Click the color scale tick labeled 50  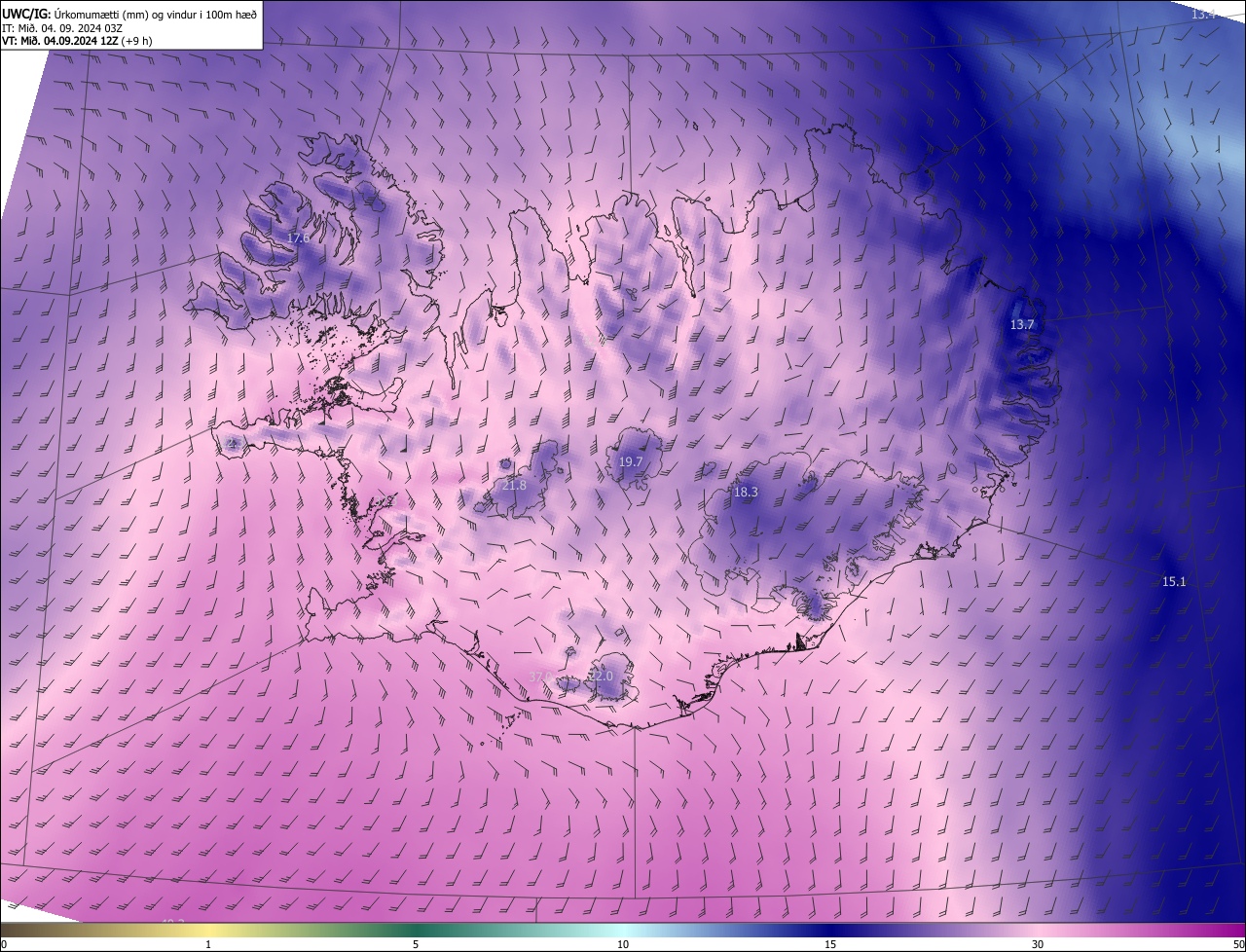click(1238, 945)
